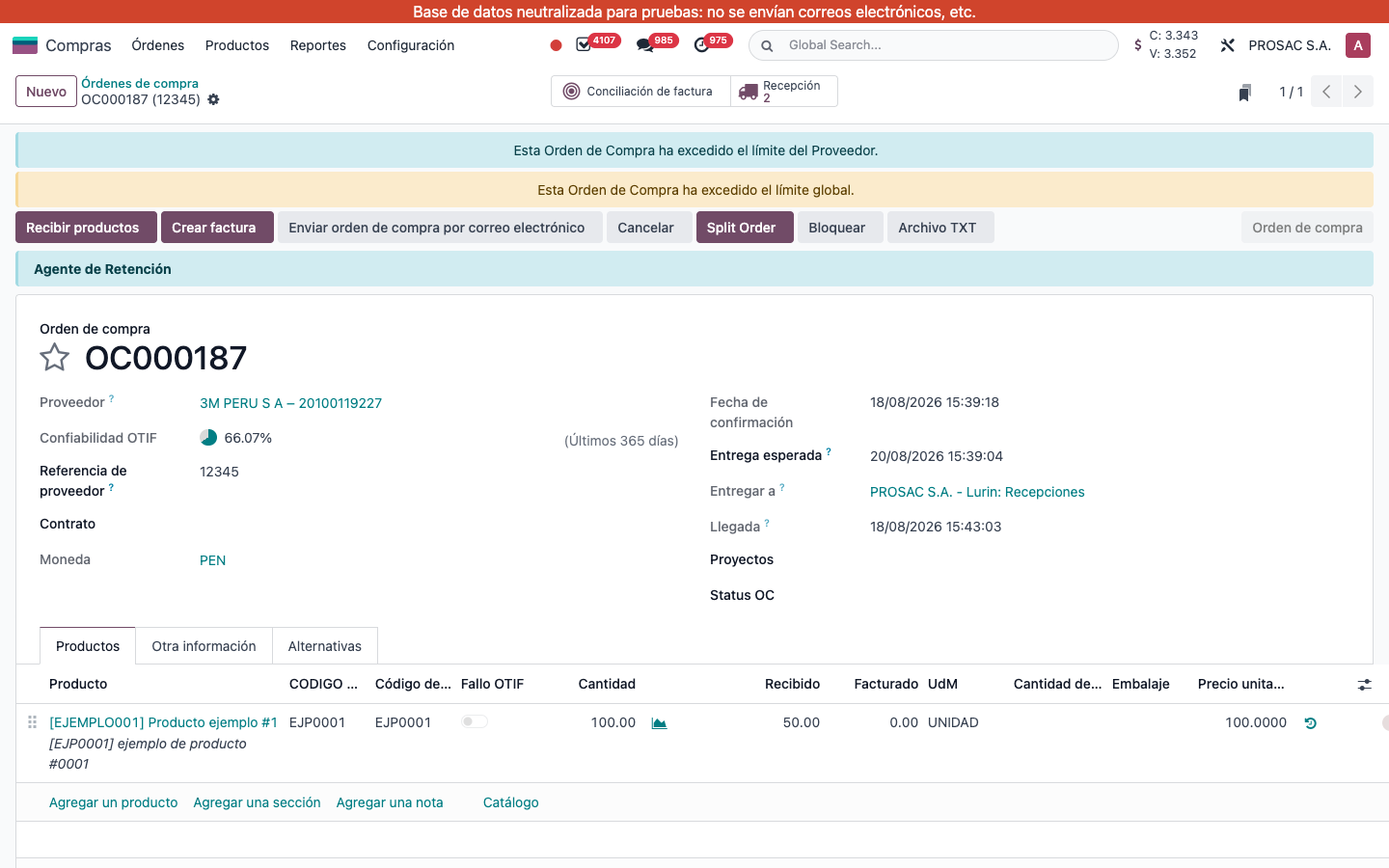Viewport: 1389px width, 868px height.
Task: Click the Cantidad column header
Action: coord(607,684)
